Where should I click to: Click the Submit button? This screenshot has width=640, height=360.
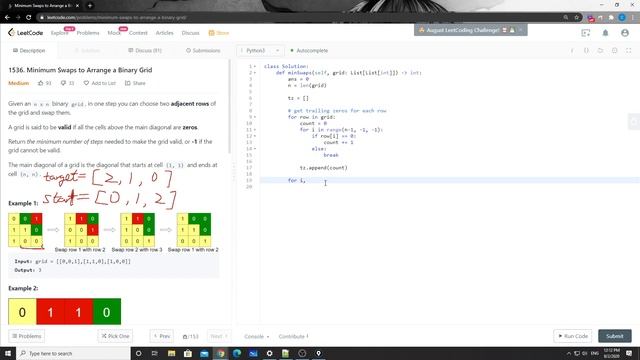[615, 336]
